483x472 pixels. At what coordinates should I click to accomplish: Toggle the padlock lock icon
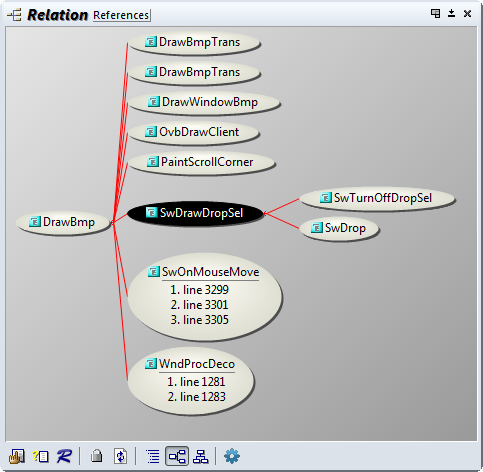coord(96,456)
